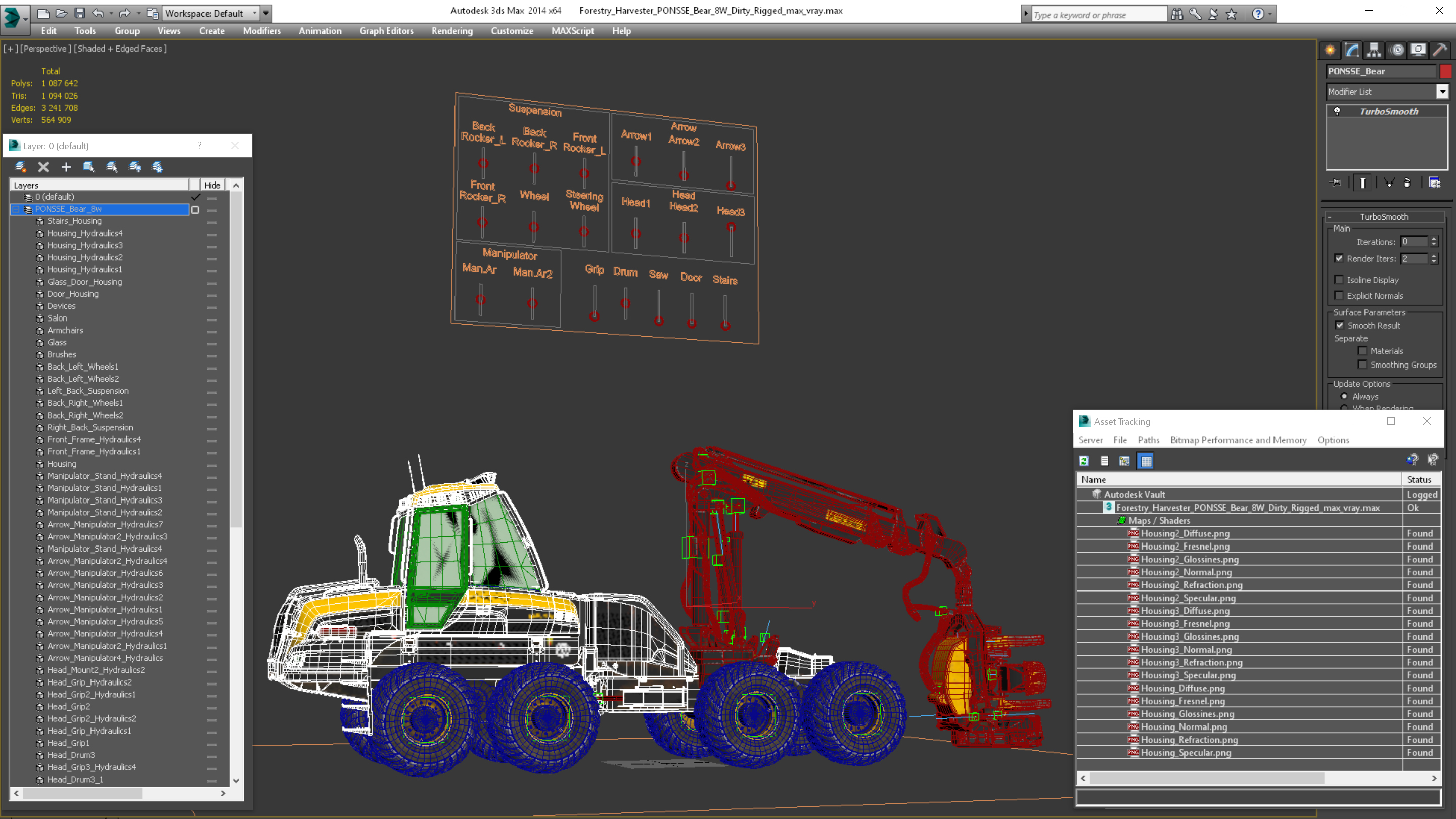Screen dimensions: 1456x819
Task: Add selected objects to layer plus icon
Action: coord(66,167)
